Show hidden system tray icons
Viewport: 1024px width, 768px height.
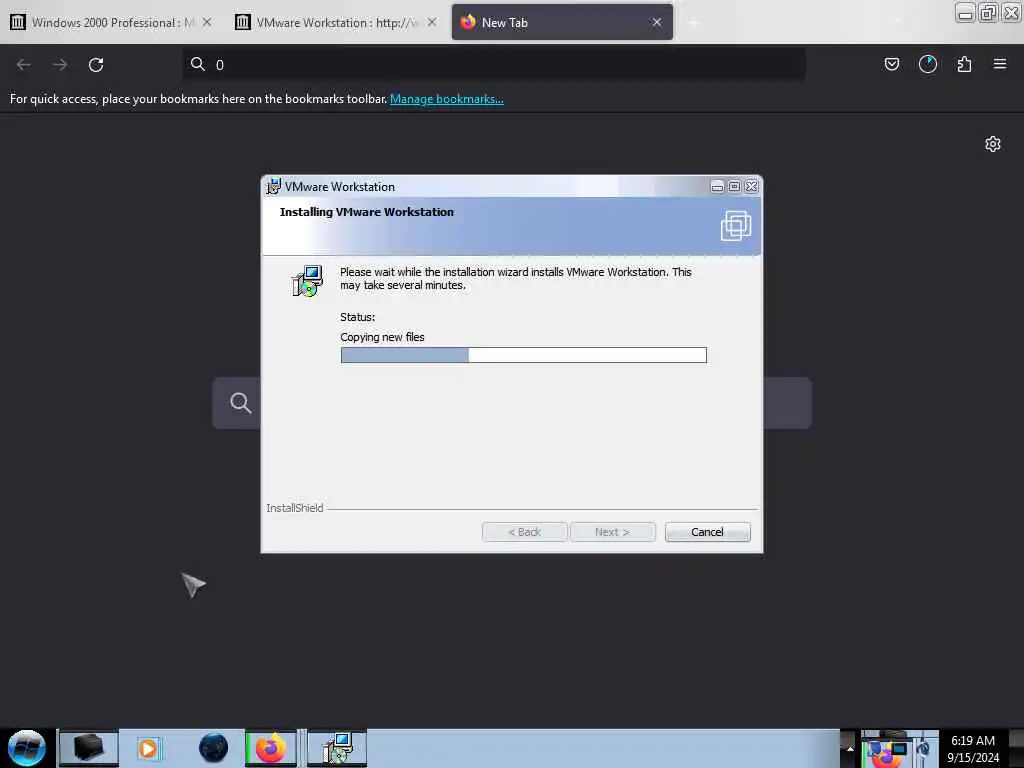(x=850, y=748)
